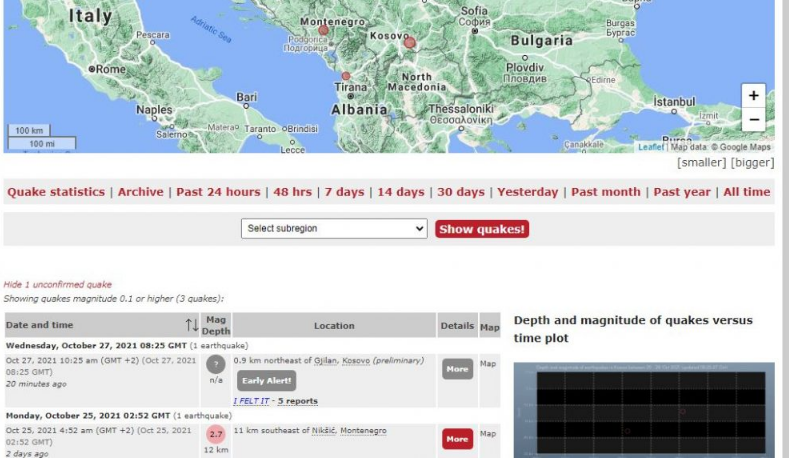Make the map bigger

click(752, 162)
